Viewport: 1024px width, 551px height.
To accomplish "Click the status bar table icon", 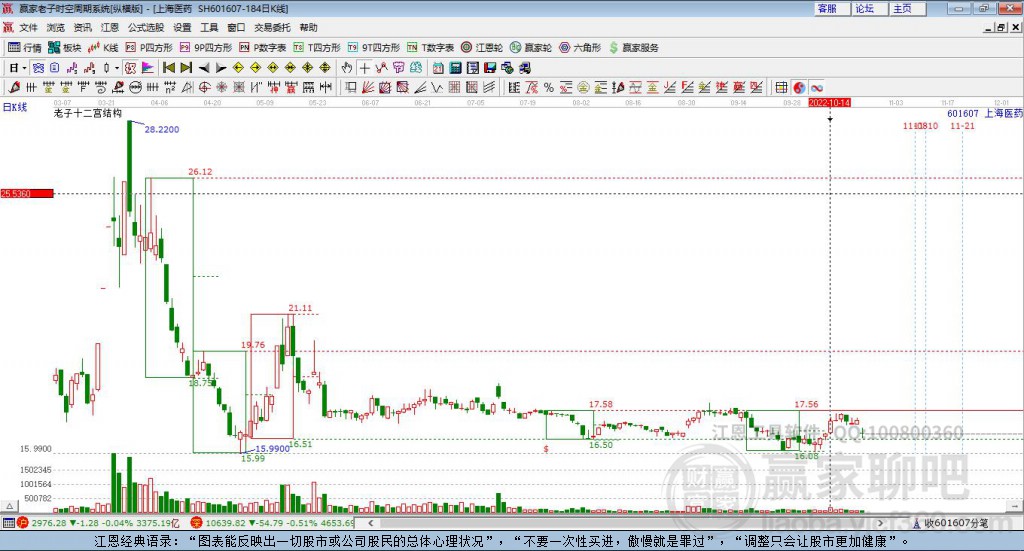I will tap(8, 523).
